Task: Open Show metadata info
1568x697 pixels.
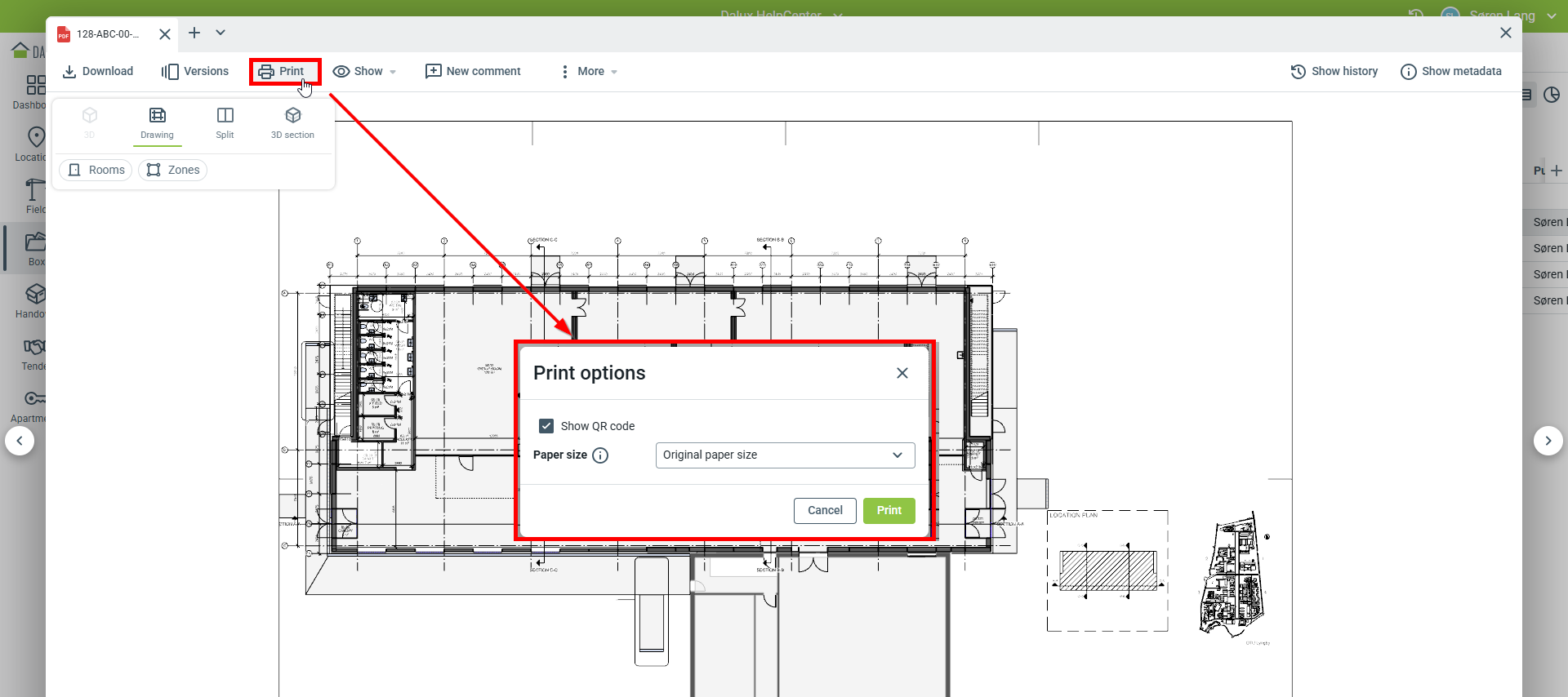Action: point(1450,72)
